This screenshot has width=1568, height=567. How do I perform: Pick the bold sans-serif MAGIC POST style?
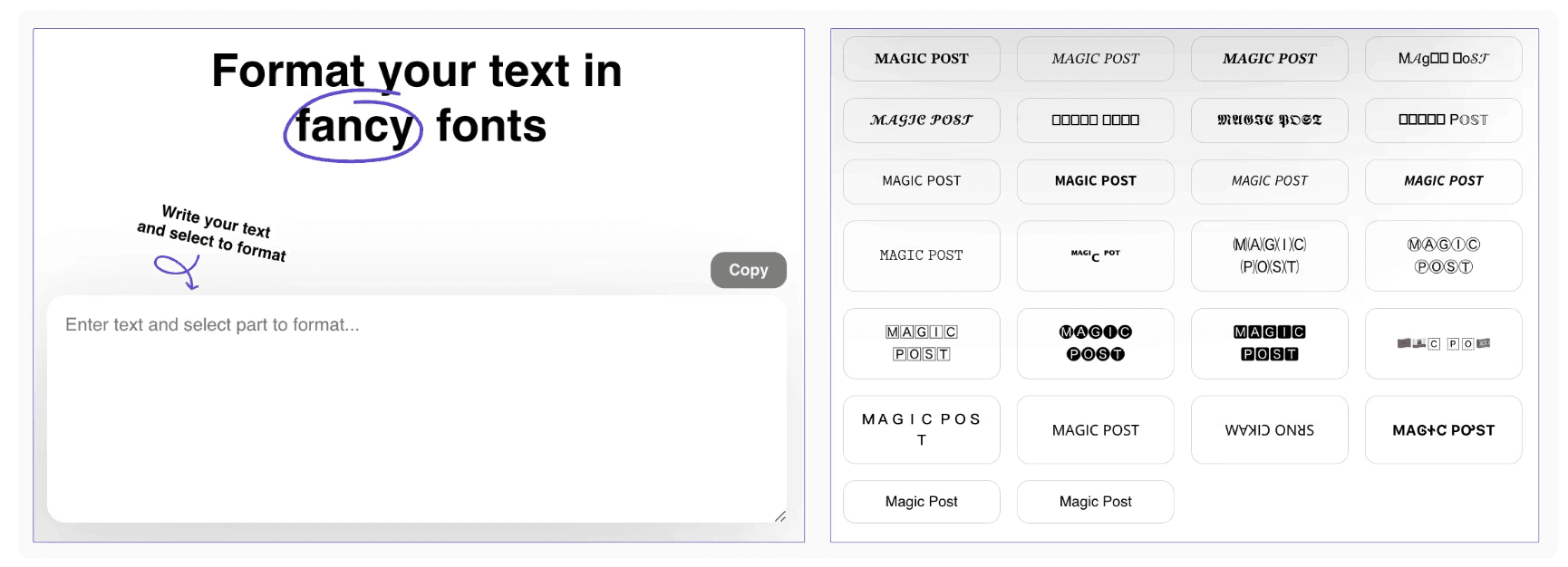tap(1095, 181)
